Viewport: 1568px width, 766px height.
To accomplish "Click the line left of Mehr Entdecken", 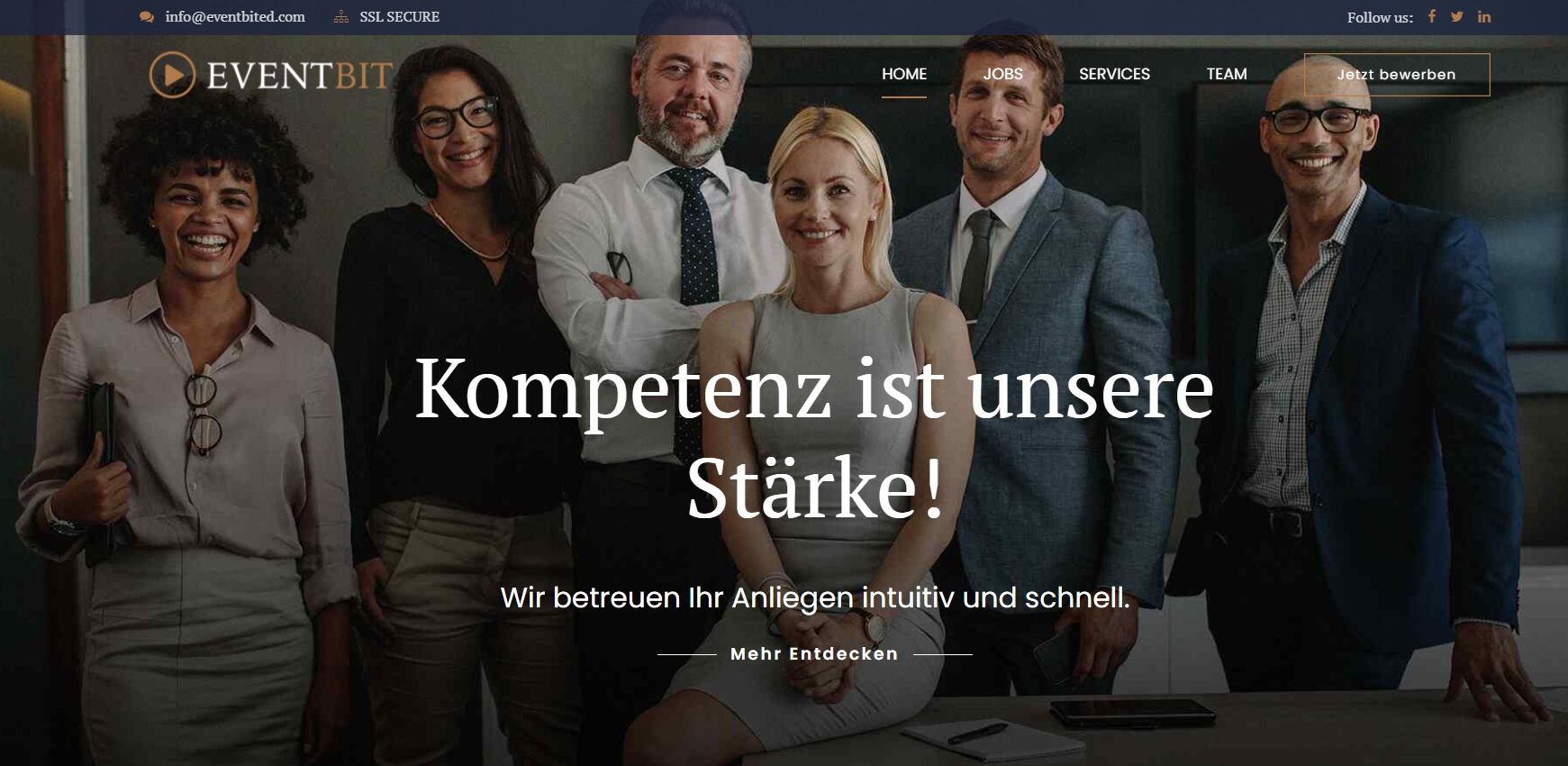I will coord(687,654).
